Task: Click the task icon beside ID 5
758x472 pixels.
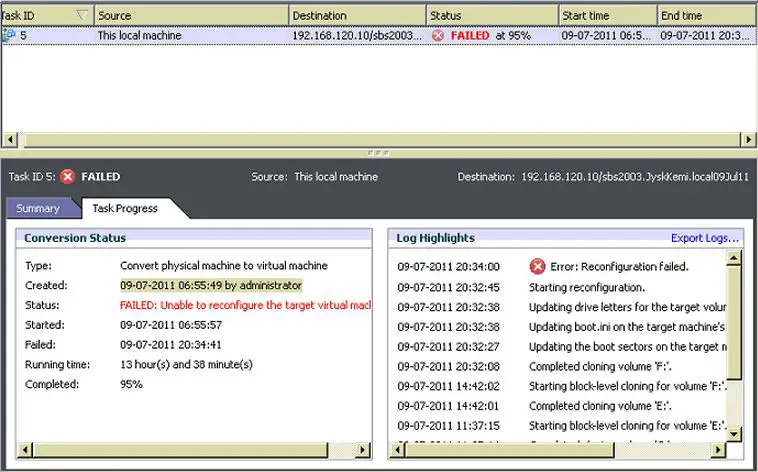Action: point(9,35)
